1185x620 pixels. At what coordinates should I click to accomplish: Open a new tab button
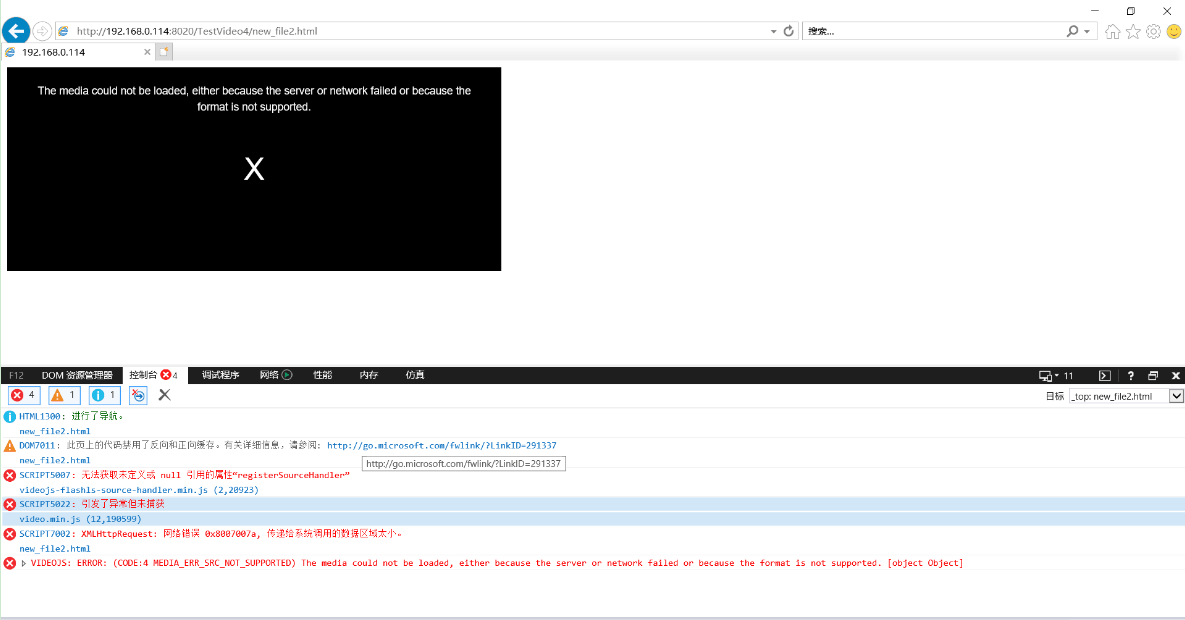click(x=164, y=51)
